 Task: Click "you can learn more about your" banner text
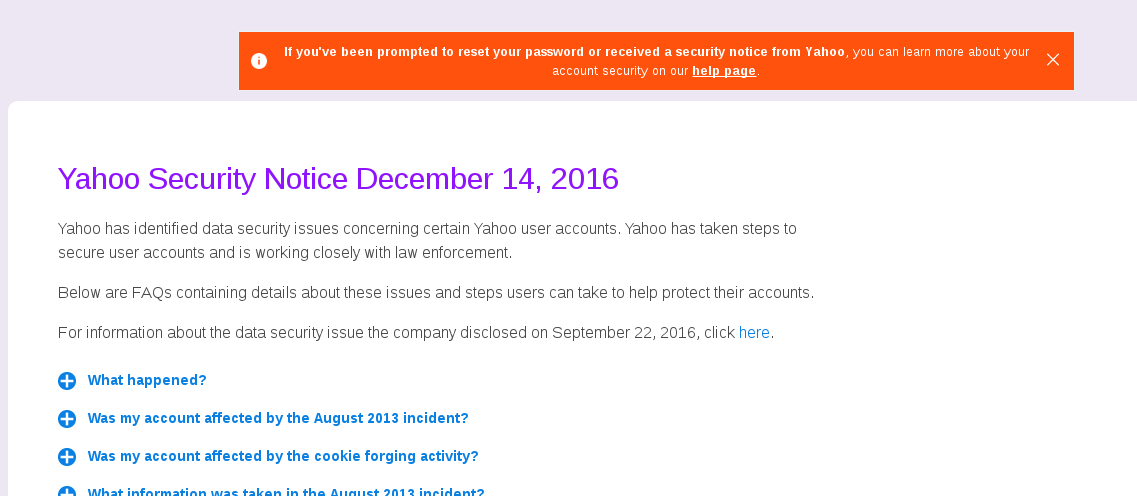point(940,52)
